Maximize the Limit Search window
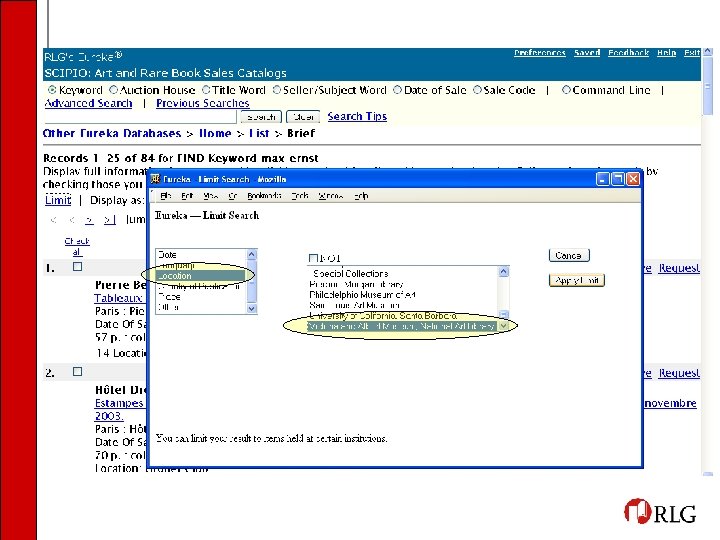The width and height of the screenshot is (720, 540). (618, 179)
